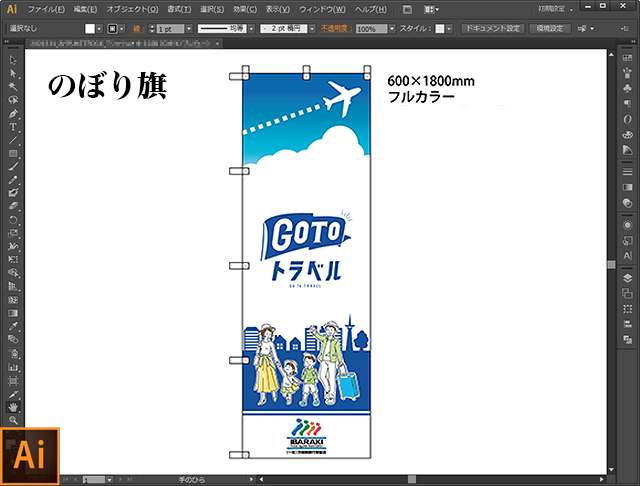Open the Gradient panel icon
The image size is (640, 486).
tap(627, 187)
